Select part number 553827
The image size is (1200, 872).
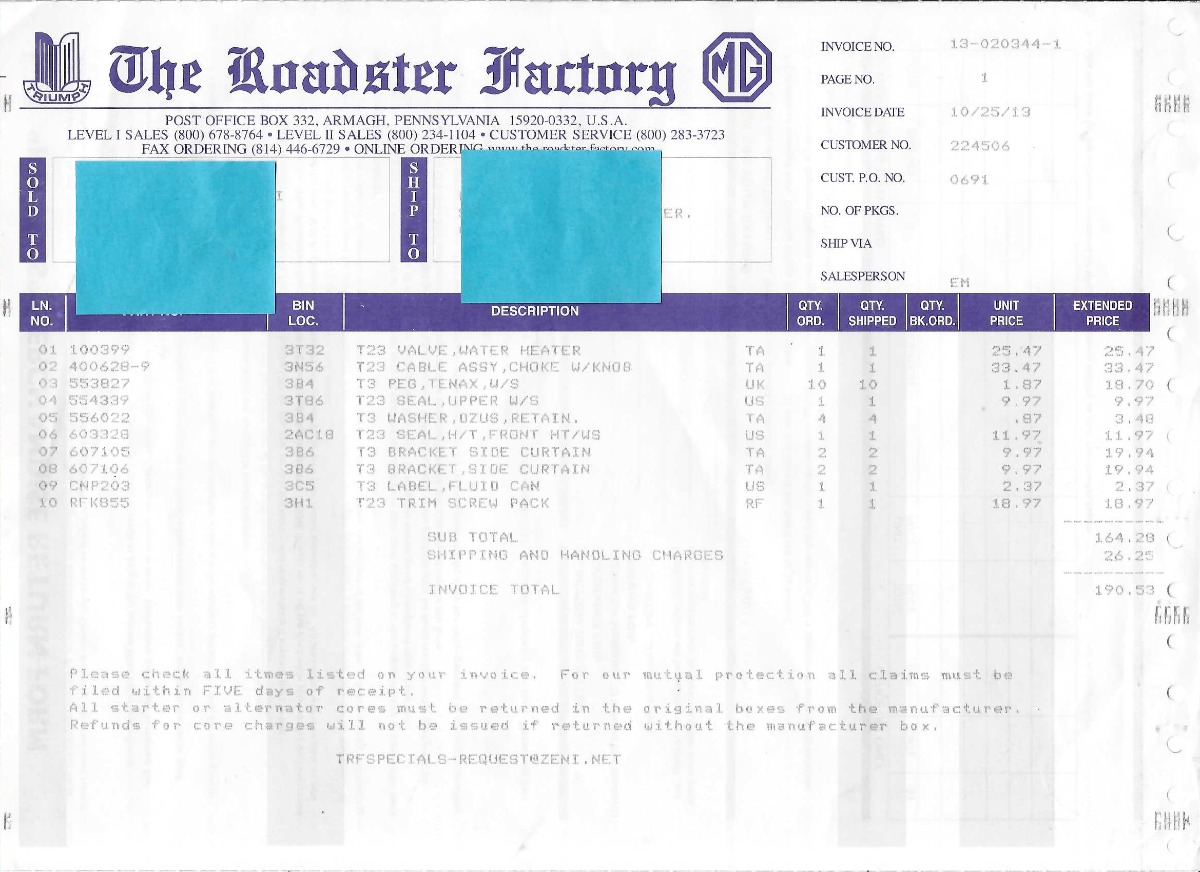pos(99,384)
